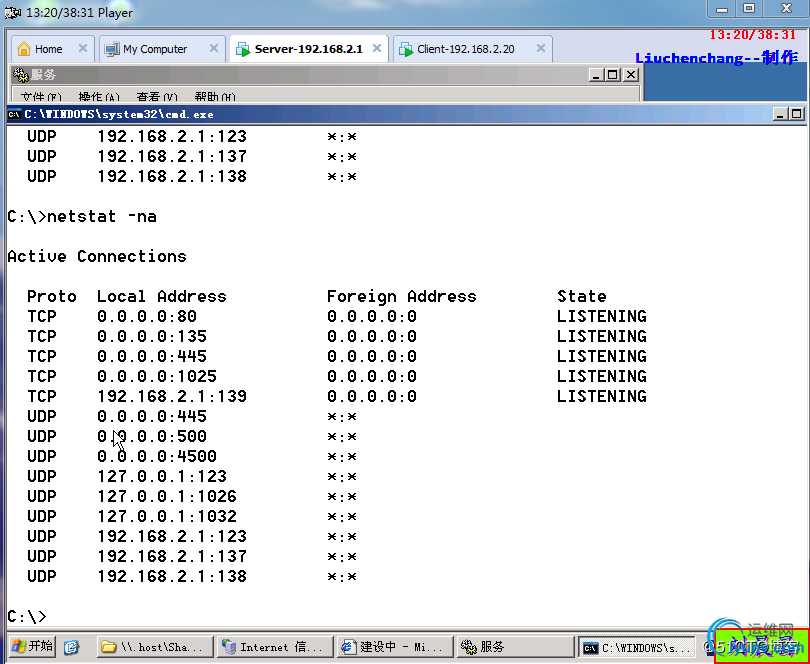Click the Client tab VM icon
Screen dimensions: 810x664
coord(406,50)
